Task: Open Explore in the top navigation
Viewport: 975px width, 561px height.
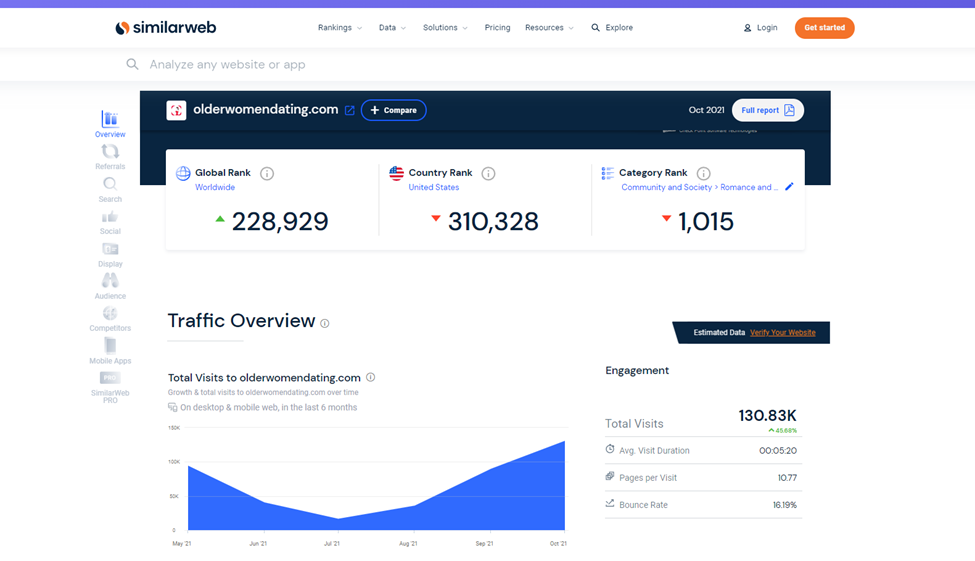Action: tap(612, 28)
